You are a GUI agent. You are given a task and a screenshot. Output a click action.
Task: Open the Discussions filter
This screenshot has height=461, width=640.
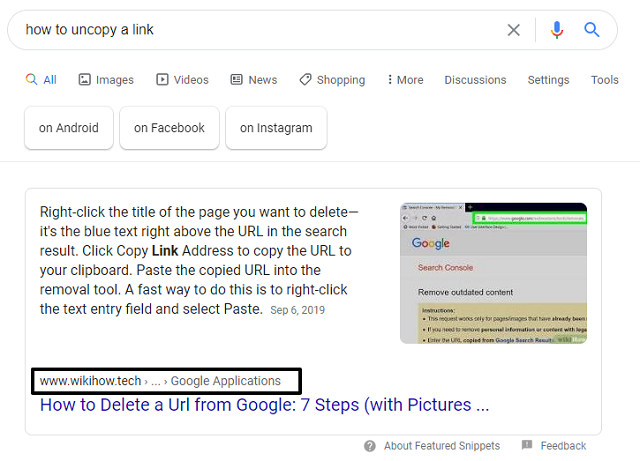pos(475,80)
